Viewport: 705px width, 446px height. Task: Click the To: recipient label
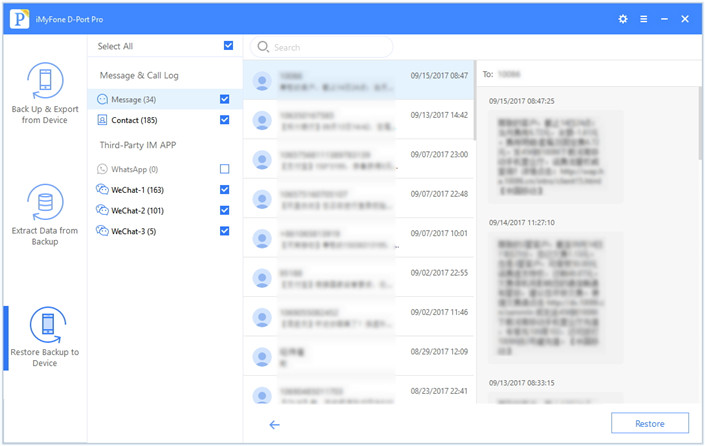click(x=488, y=74)
